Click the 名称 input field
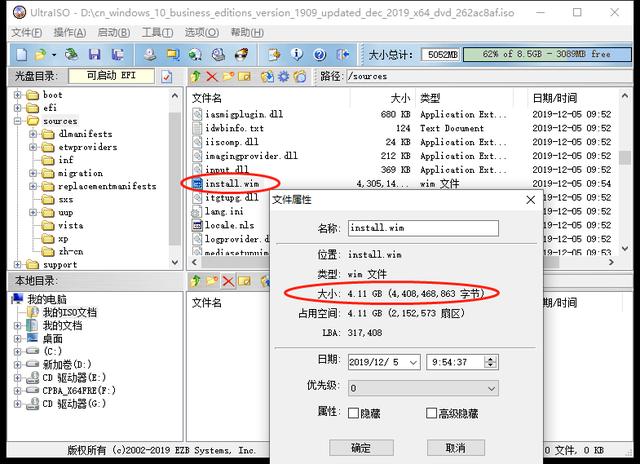 (x=423, y=228)
